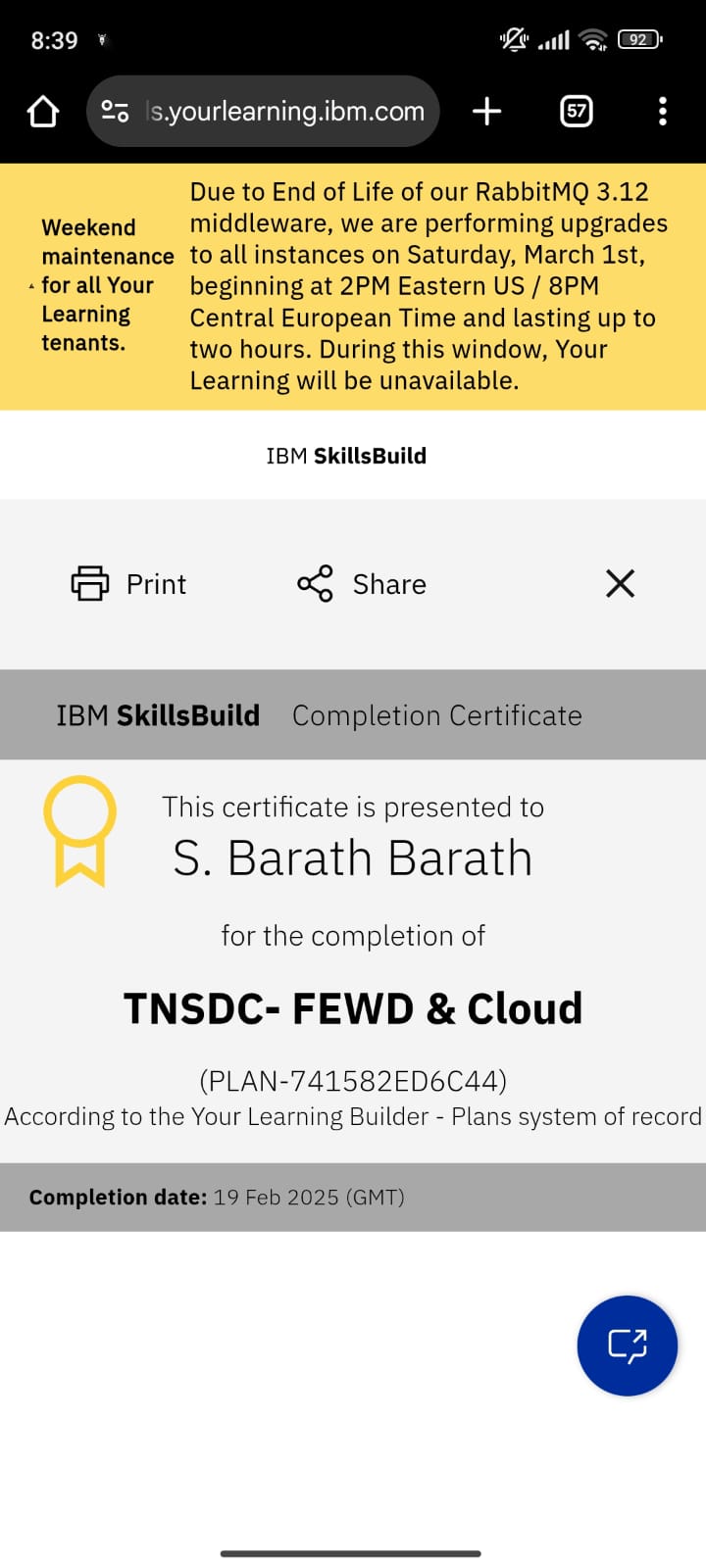Tap the battery indicator in status bar
The image size is (706, 1568).
639,39
